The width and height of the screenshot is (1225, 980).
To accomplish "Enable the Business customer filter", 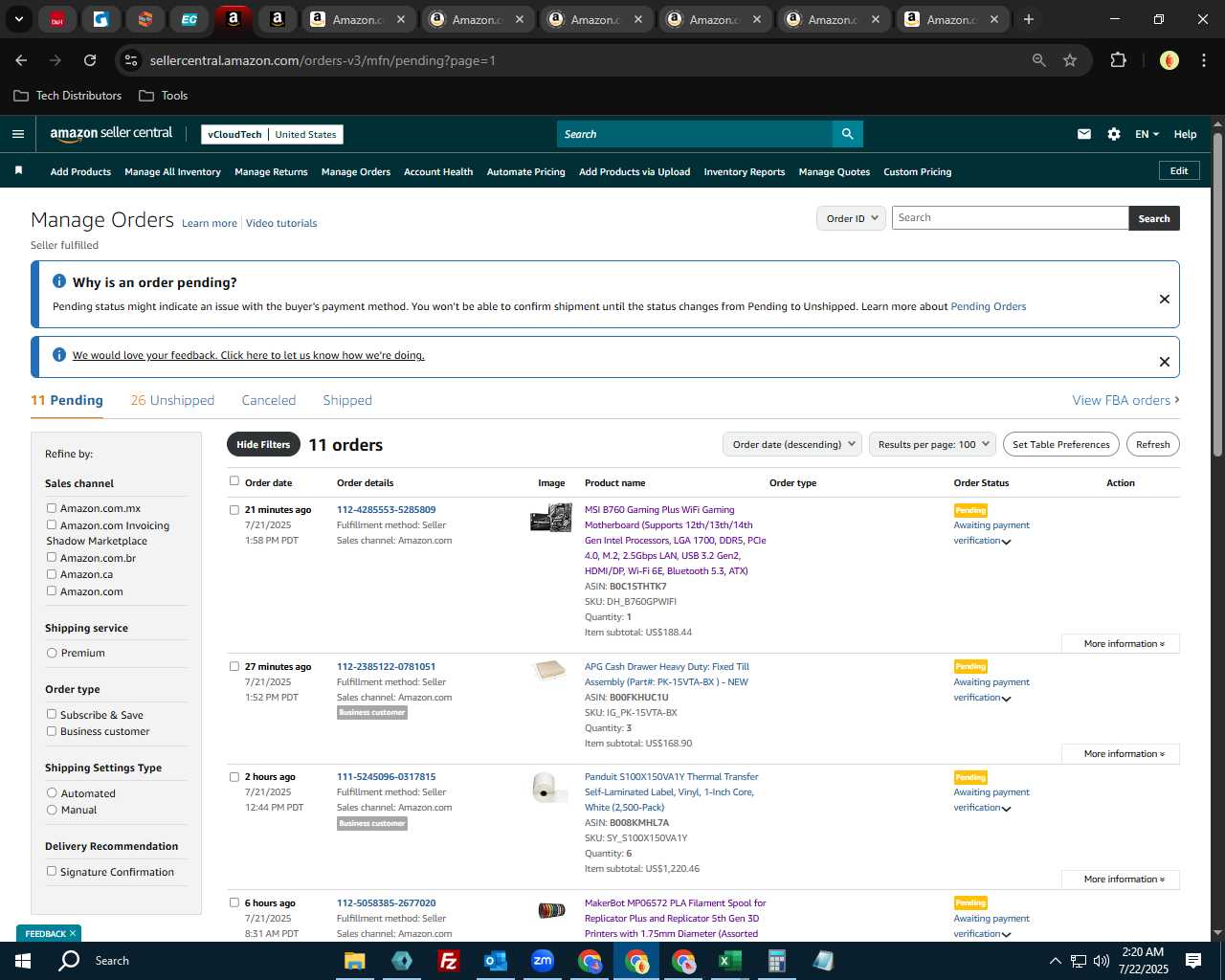I will coord(52,731).
